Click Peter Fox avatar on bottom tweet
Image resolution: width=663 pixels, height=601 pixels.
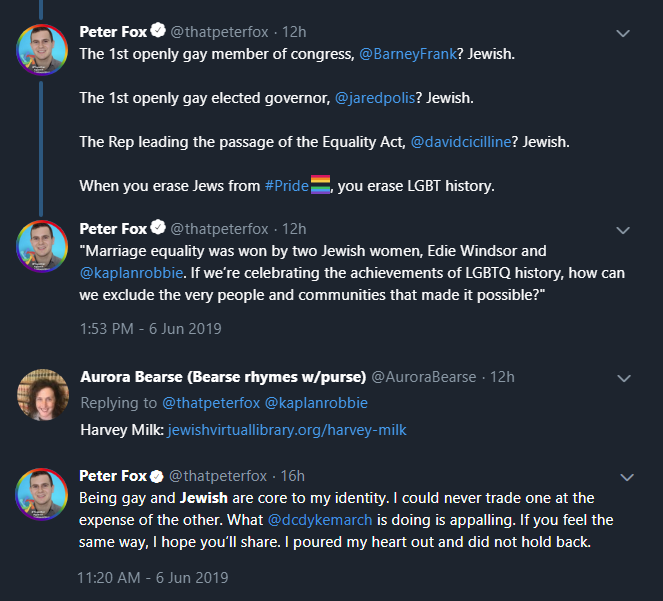[x=42, y=493]
